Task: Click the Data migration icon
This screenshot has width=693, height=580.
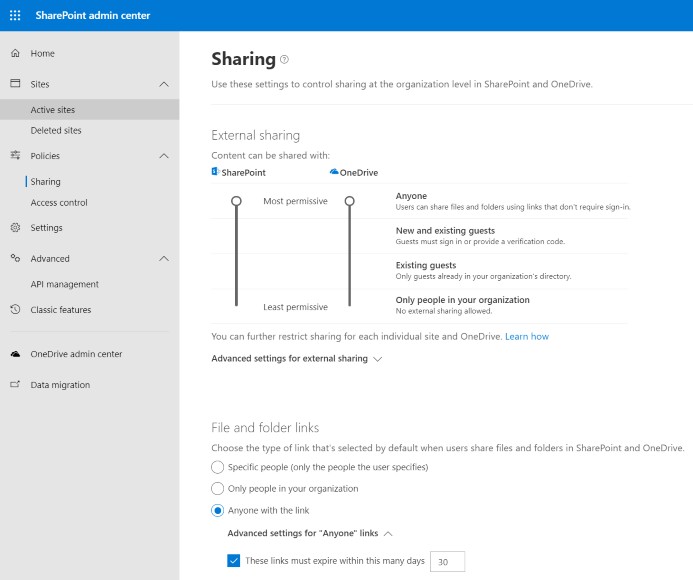Action: (x=15, y=384)
